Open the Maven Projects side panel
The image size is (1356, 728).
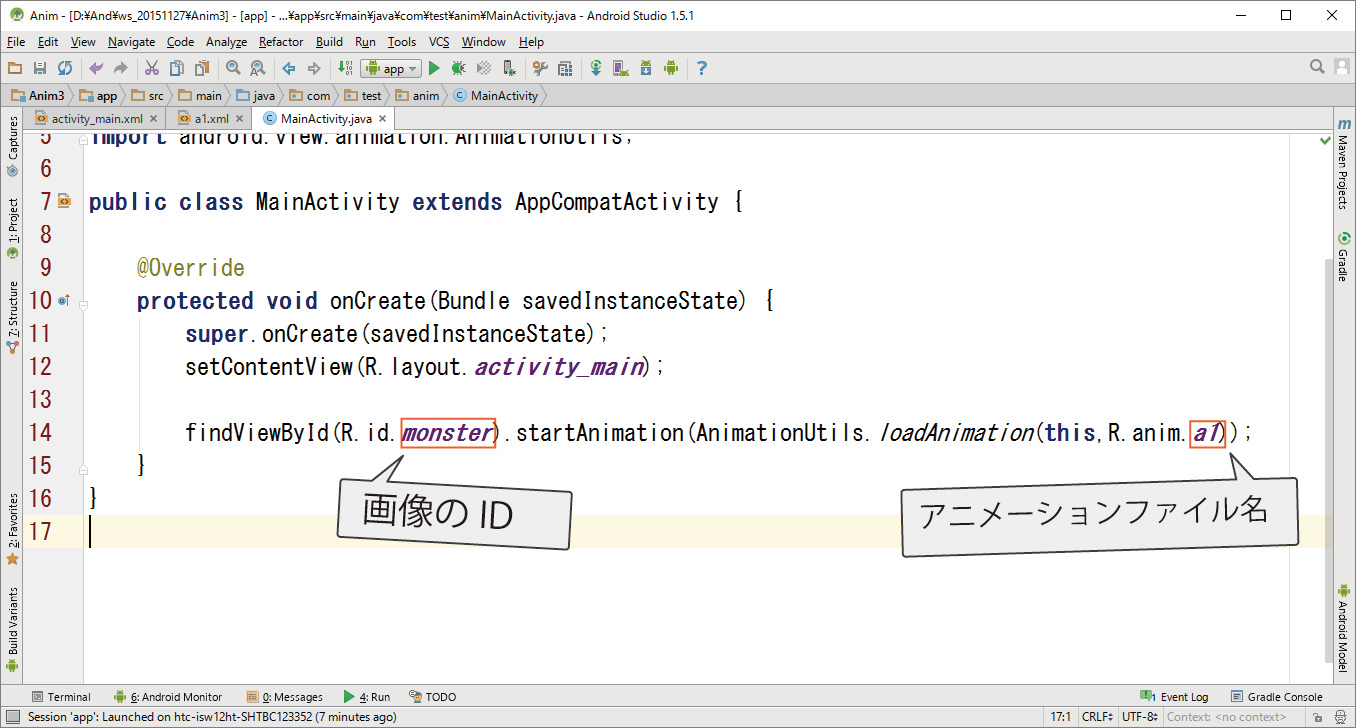tap(1343, 164)
